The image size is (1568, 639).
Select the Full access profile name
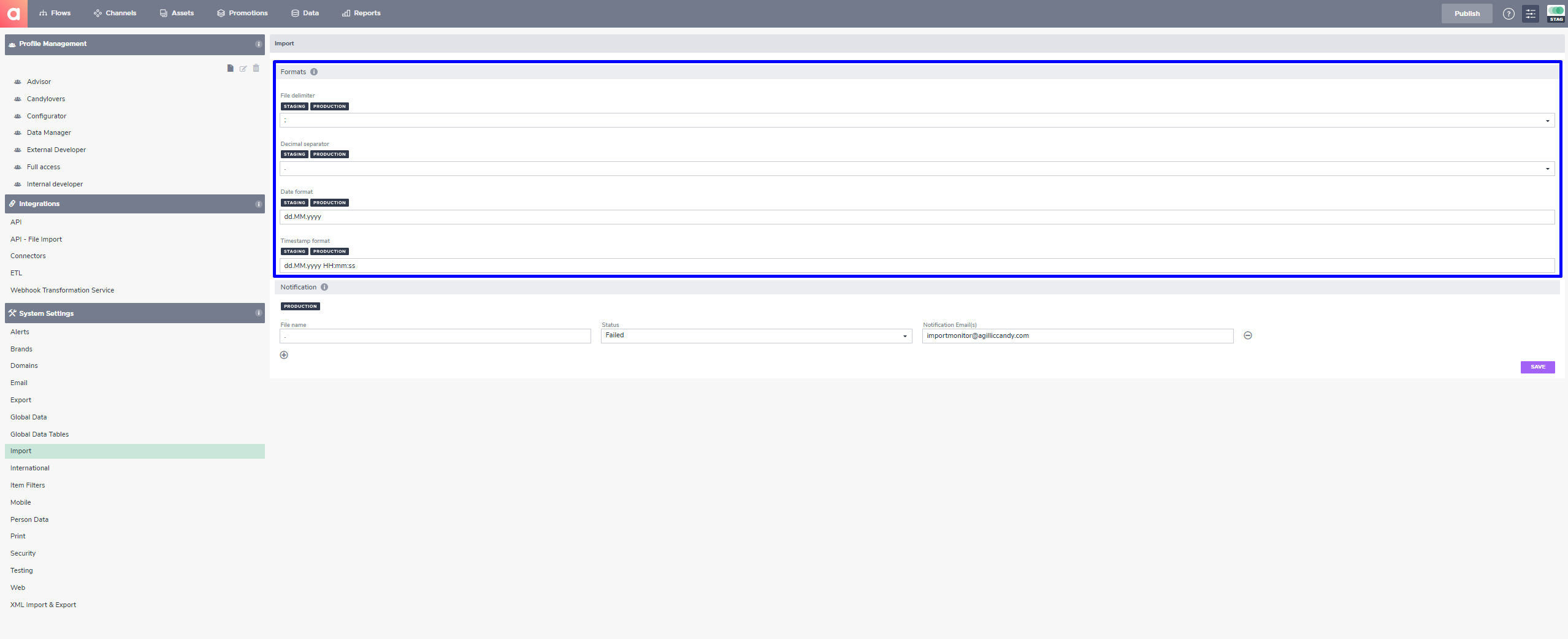(44, 167)
